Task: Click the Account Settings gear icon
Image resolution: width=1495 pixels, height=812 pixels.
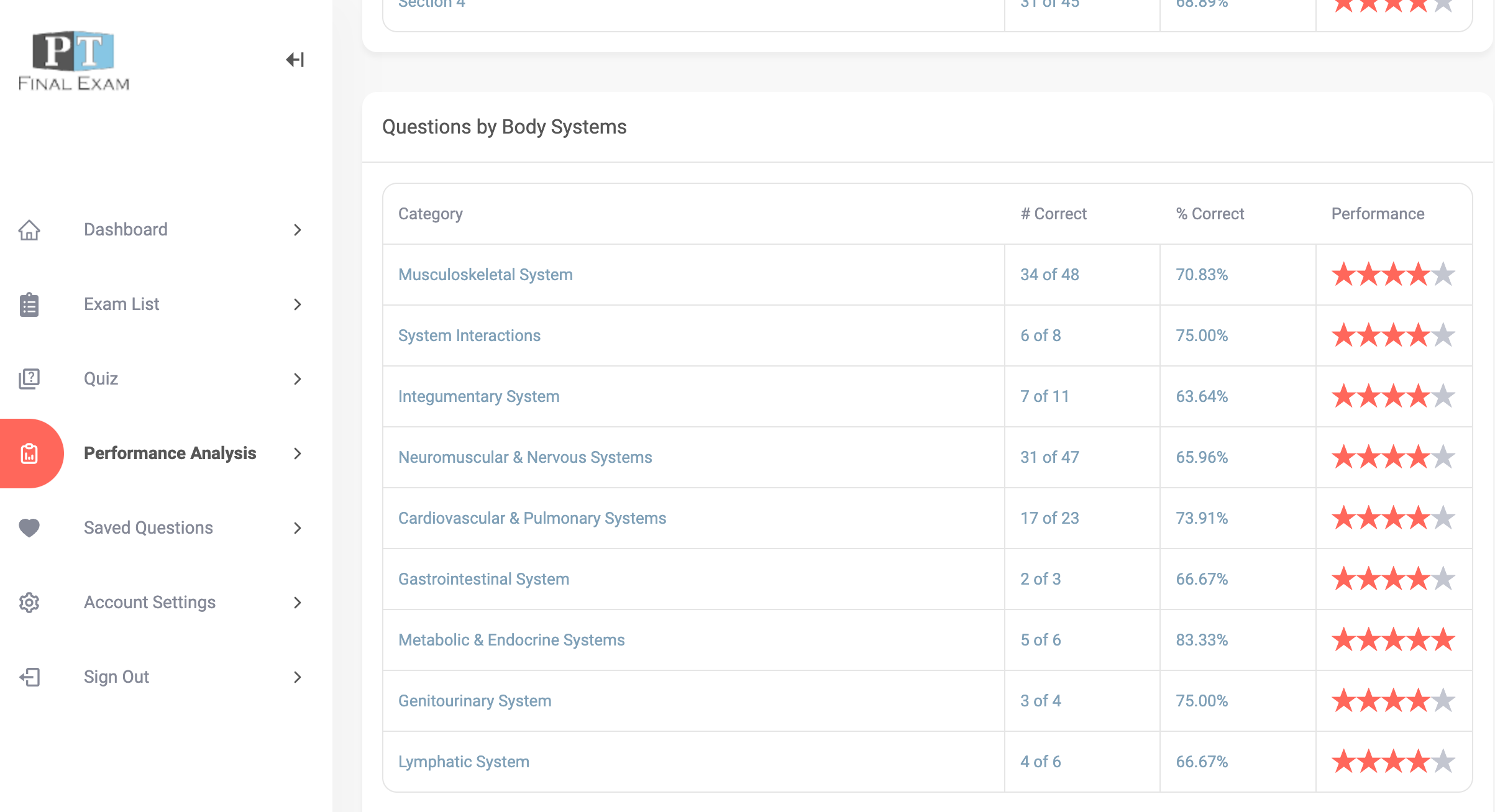Action: click(29, 603)
